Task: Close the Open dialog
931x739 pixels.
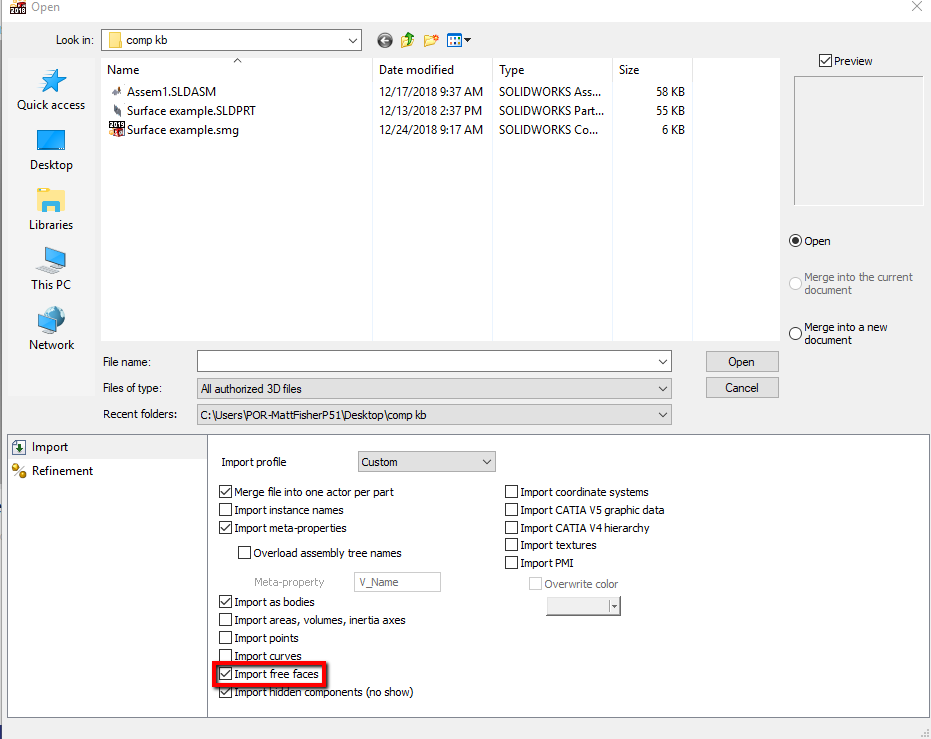Action: tap(917, 7)
